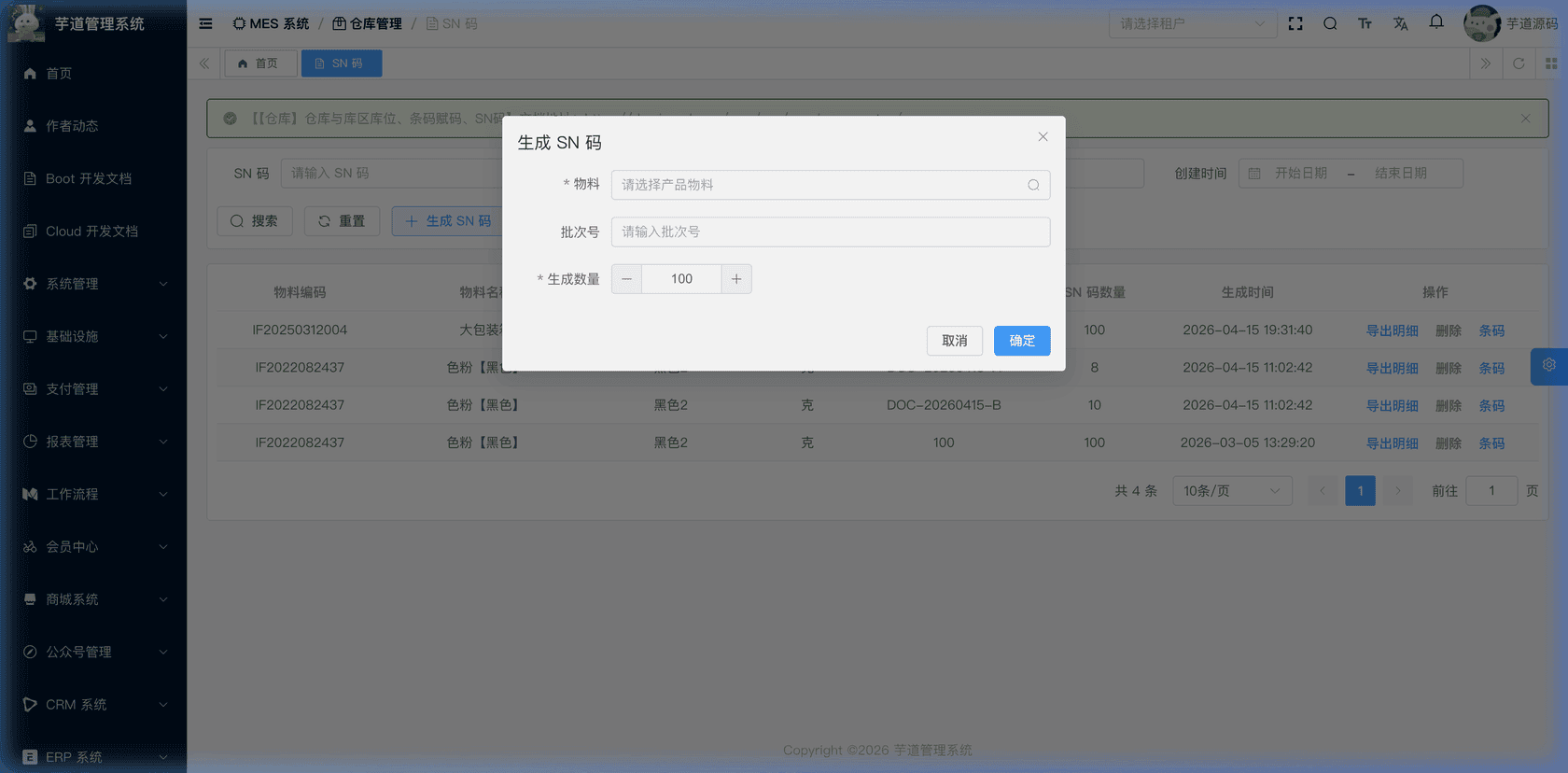Open the language translation icon
The width and height of the screenshot is (1568, 773).
(1400, 23)
